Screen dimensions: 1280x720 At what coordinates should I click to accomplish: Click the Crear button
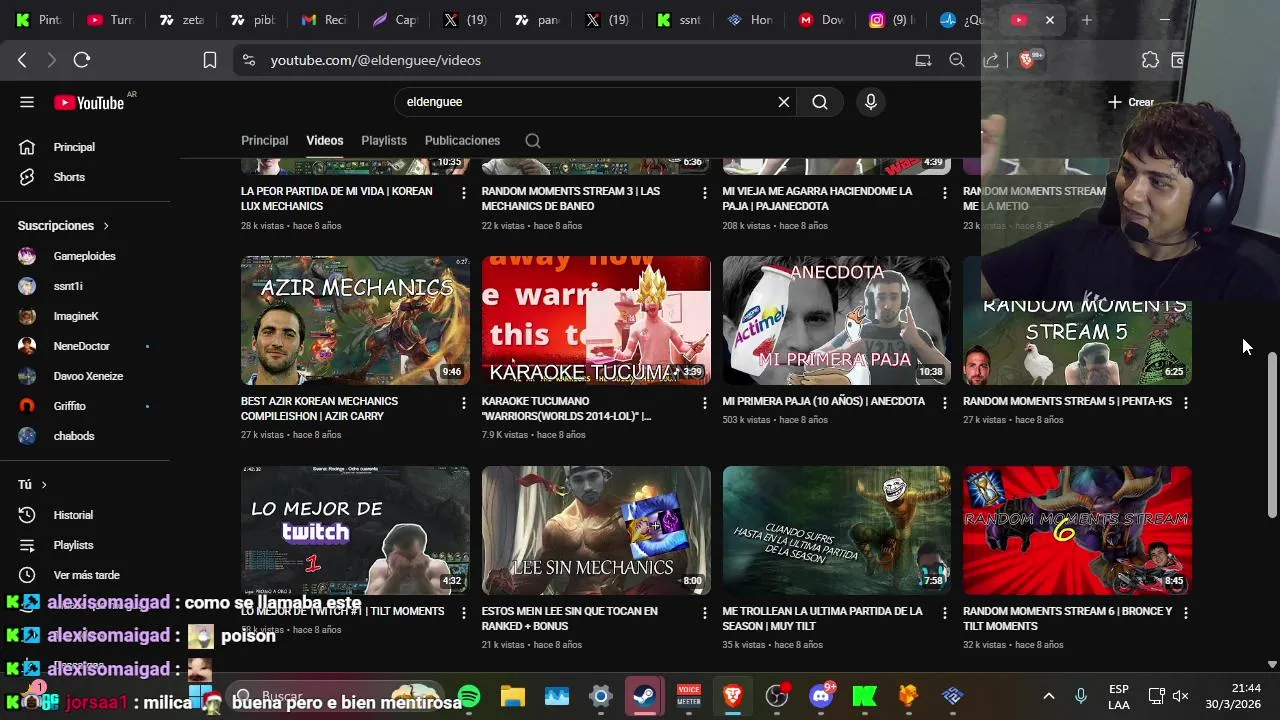[x=1131, y=102]
